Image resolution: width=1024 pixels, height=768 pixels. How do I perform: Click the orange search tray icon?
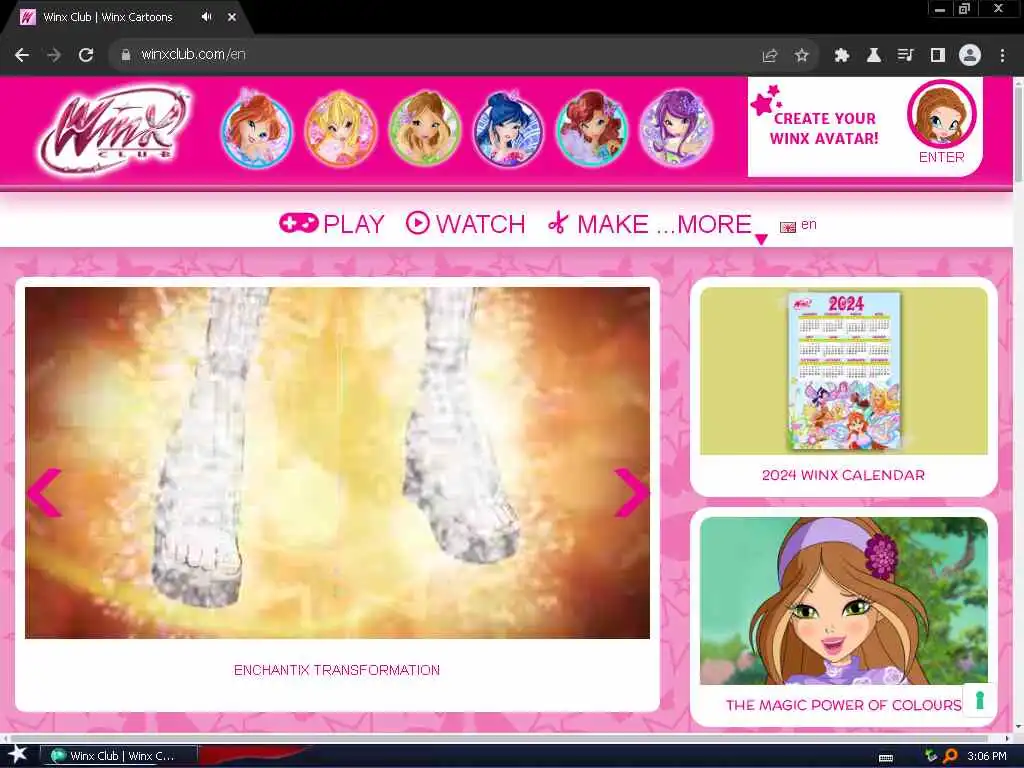(x=950, y=756)
